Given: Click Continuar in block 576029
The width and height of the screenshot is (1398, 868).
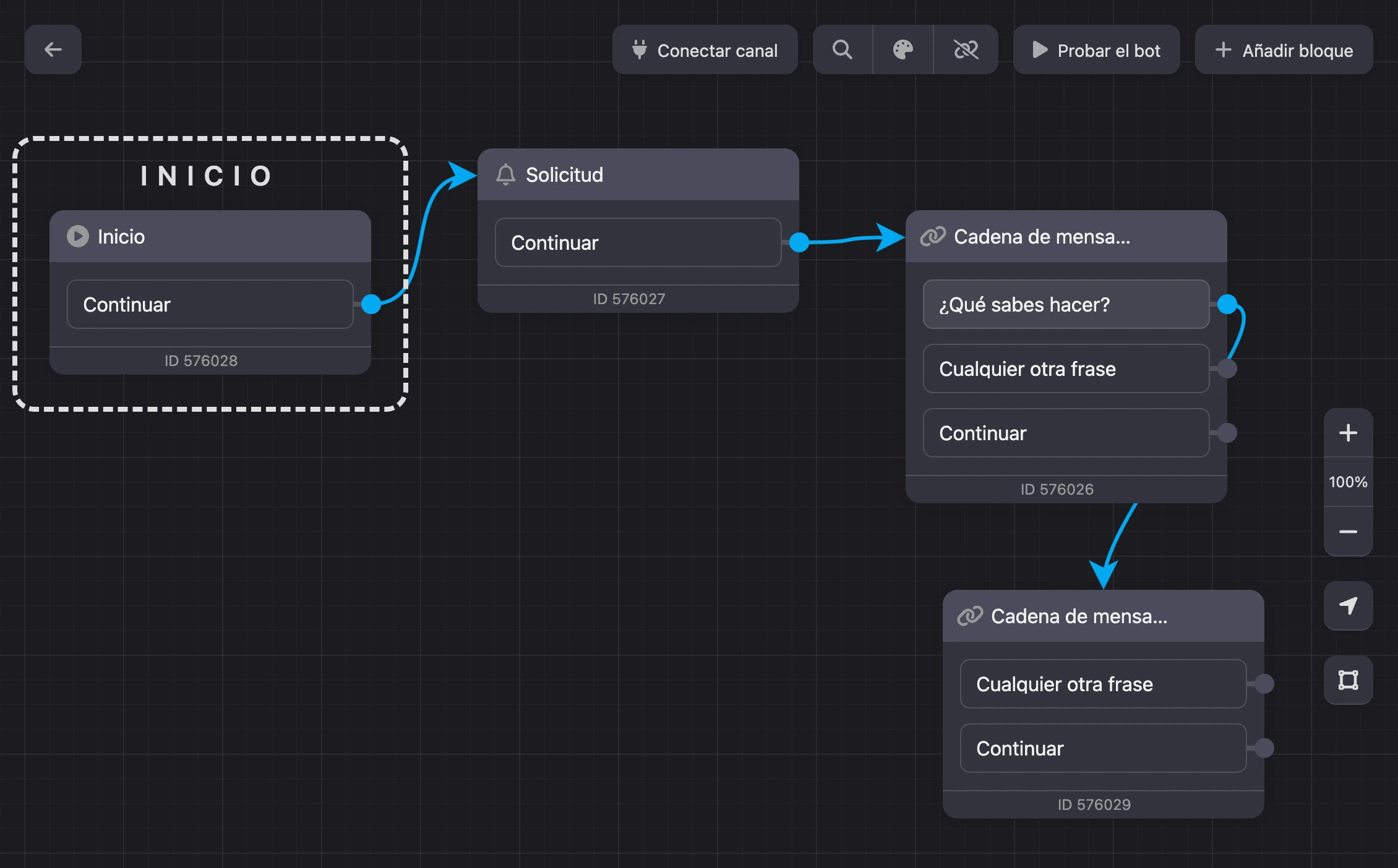Looking at the screenshot, I should click(x=1104, y=748).
